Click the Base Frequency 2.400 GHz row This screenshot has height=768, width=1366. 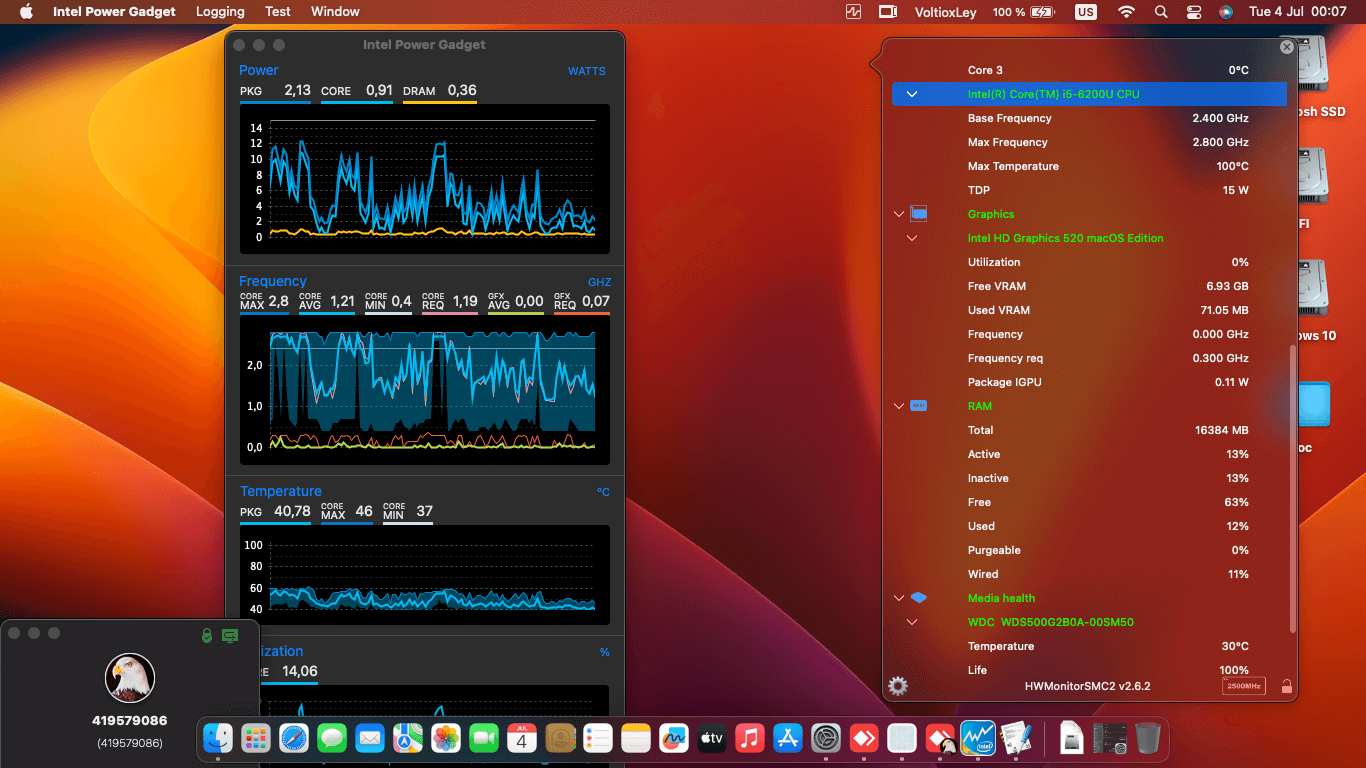tap(1089, 118)
